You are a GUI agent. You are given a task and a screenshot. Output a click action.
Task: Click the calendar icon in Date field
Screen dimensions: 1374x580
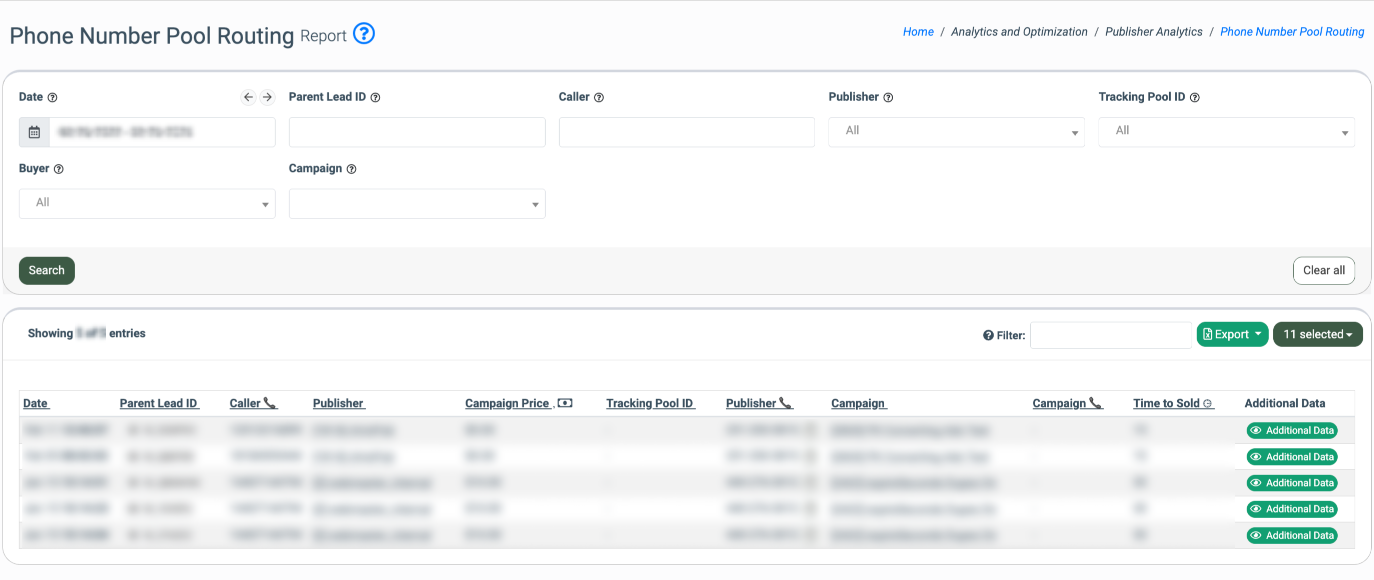(34, 132)
